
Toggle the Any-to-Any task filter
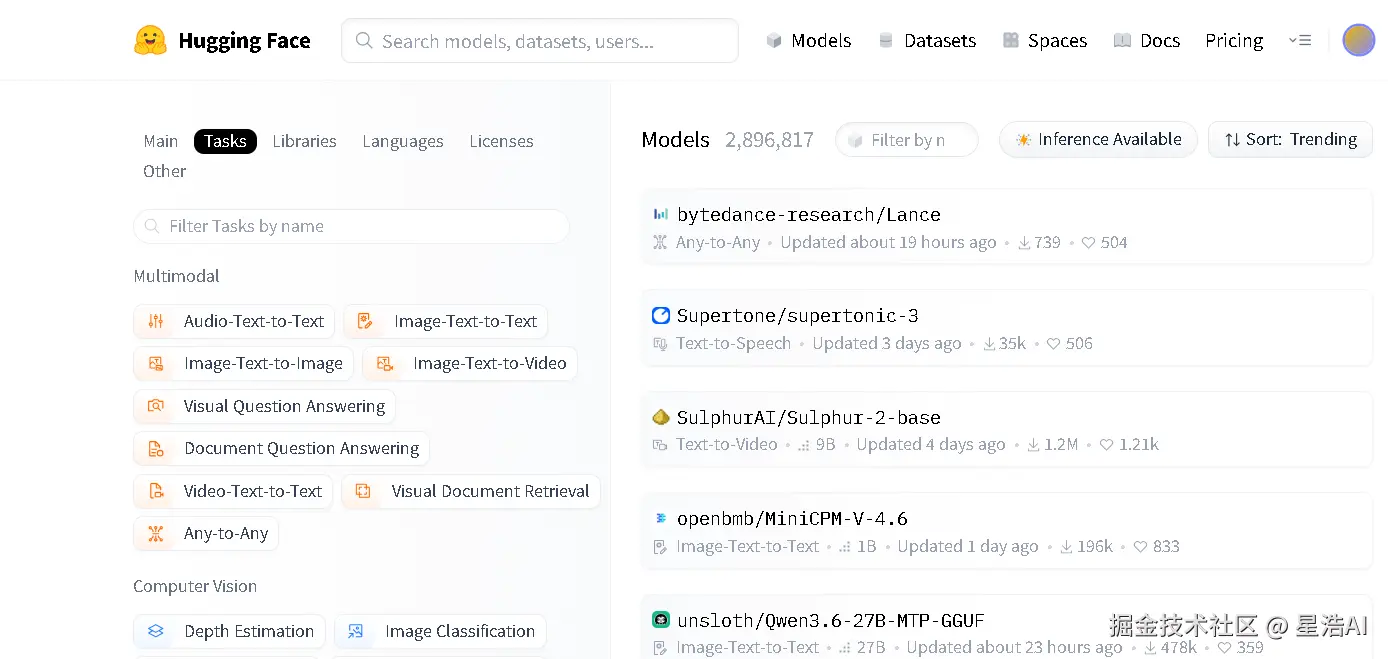(x=206, y=534)
